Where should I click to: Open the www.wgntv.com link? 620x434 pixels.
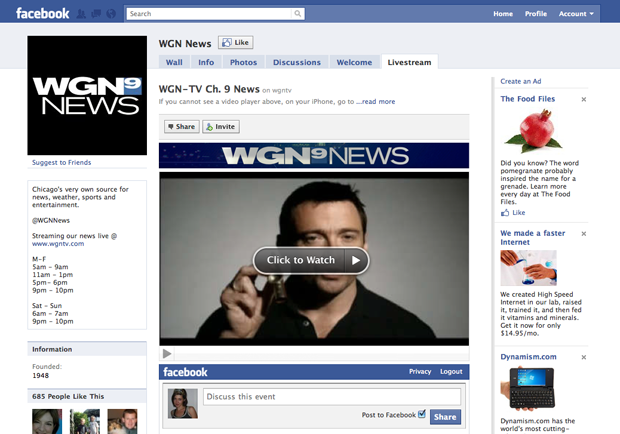(x=58, y=243)
